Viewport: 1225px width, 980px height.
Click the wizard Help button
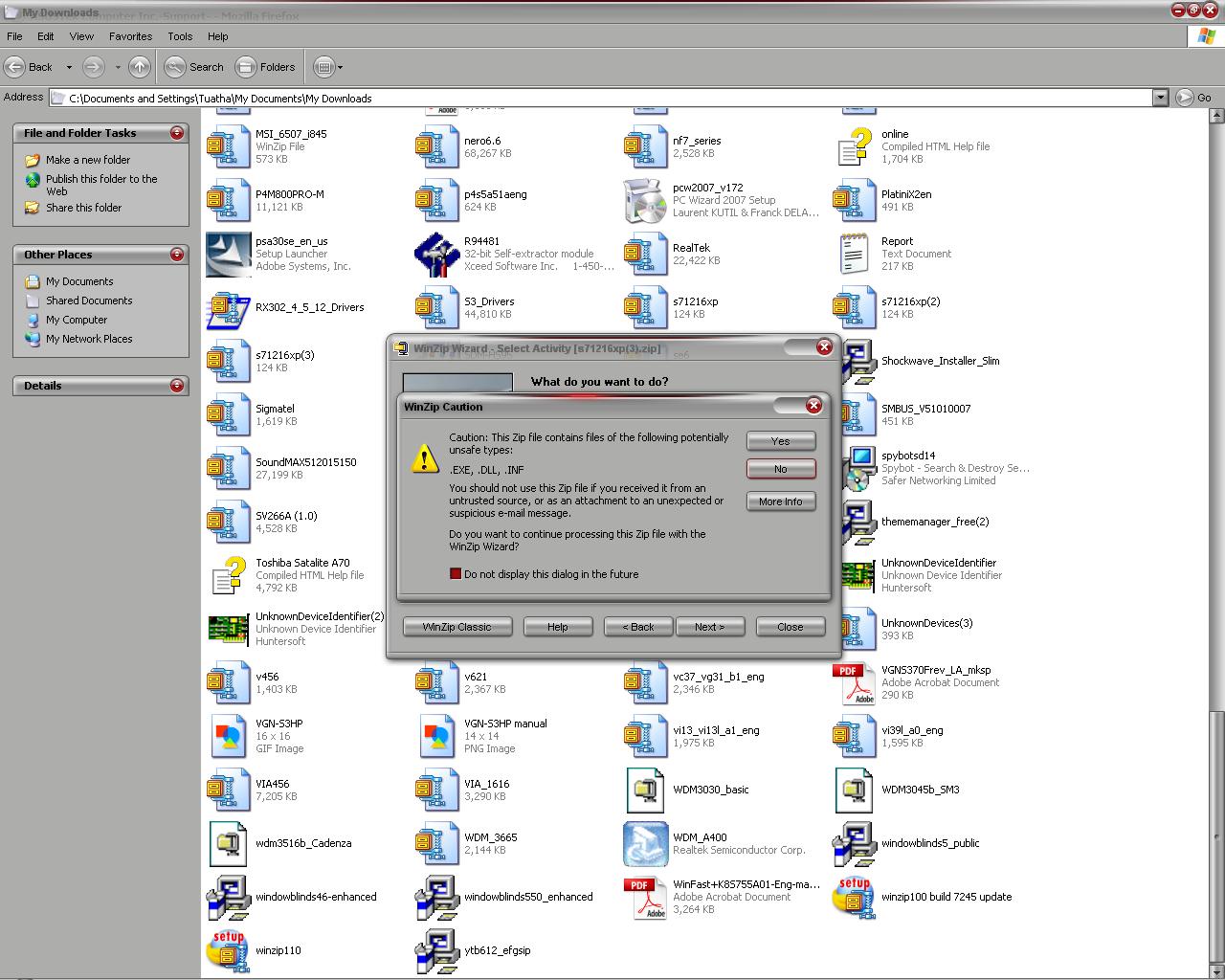click(x=558, y=627)
